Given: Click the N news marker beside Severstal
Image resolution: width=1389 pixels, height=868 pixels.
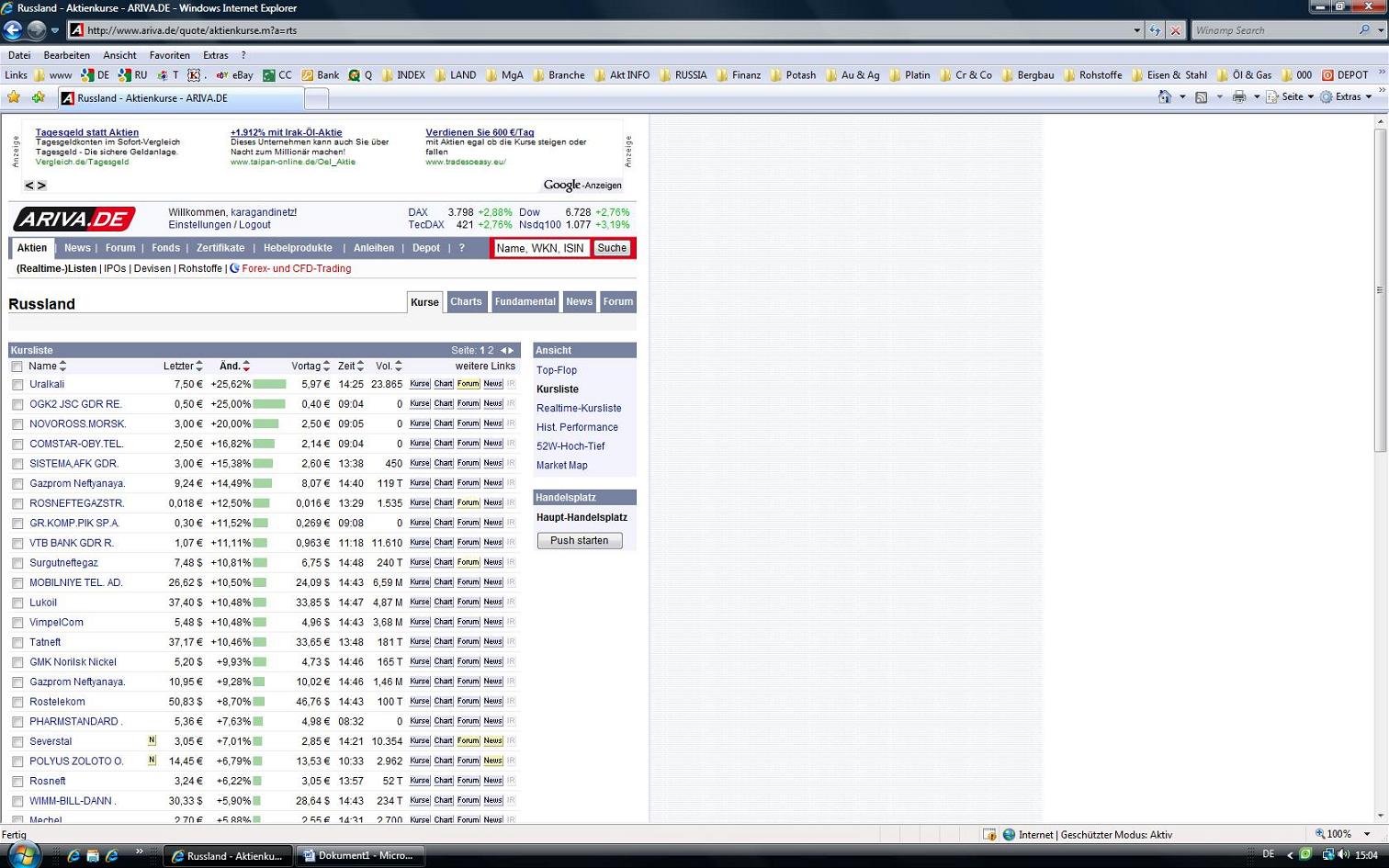Looking at the screenshot, I should click(152, 740).
